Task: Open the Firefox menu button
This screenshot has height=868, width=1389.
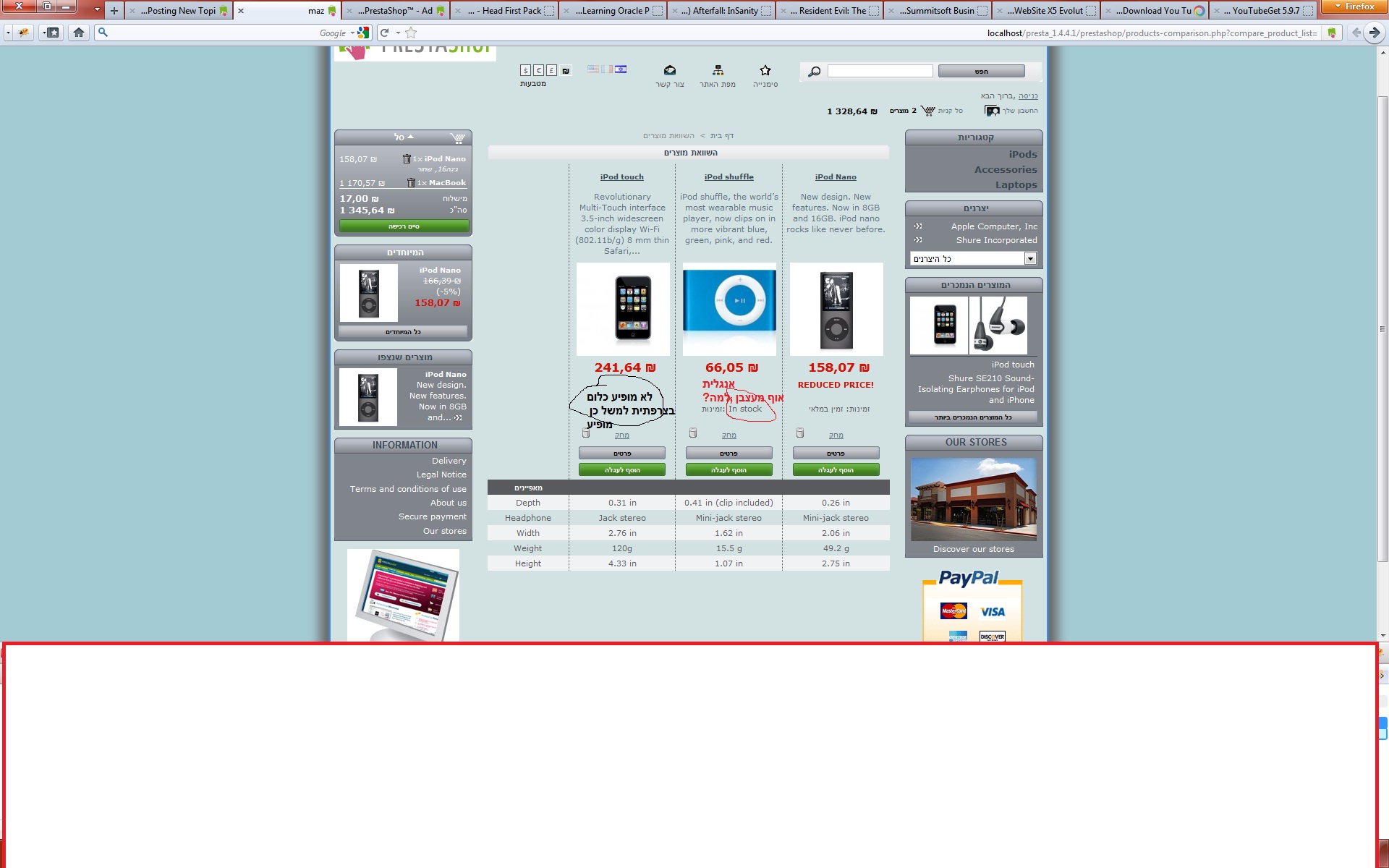Action: pos(1354,7)
